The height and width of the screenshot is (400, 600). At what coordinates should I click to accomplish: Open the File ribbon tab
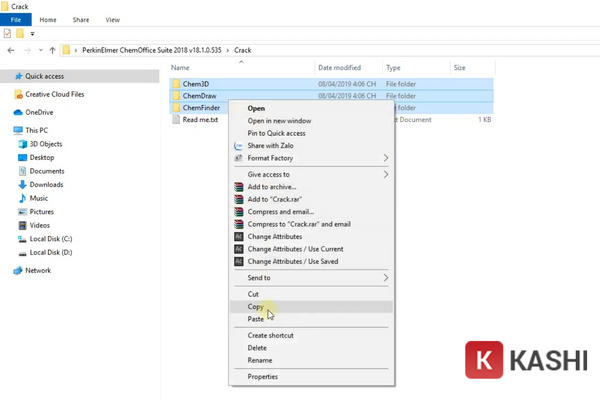click(16, 20)
